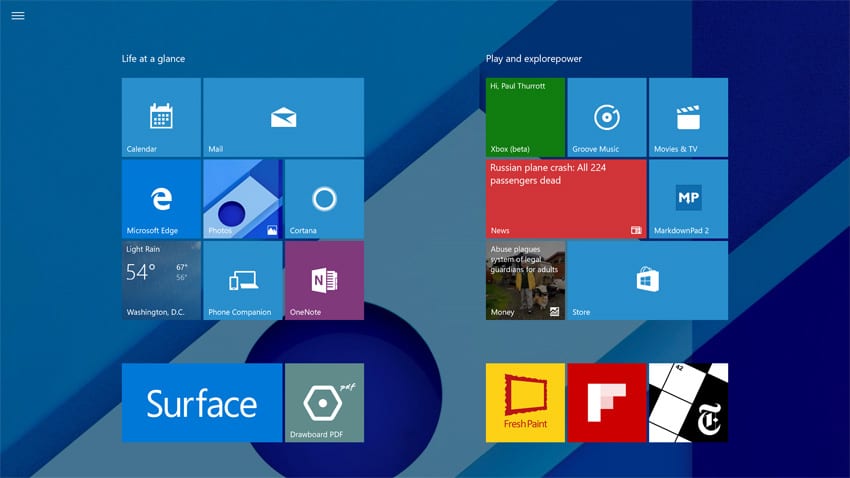
Task: Select the 'Play and explorepower' group title
Action: click(534, 59)
